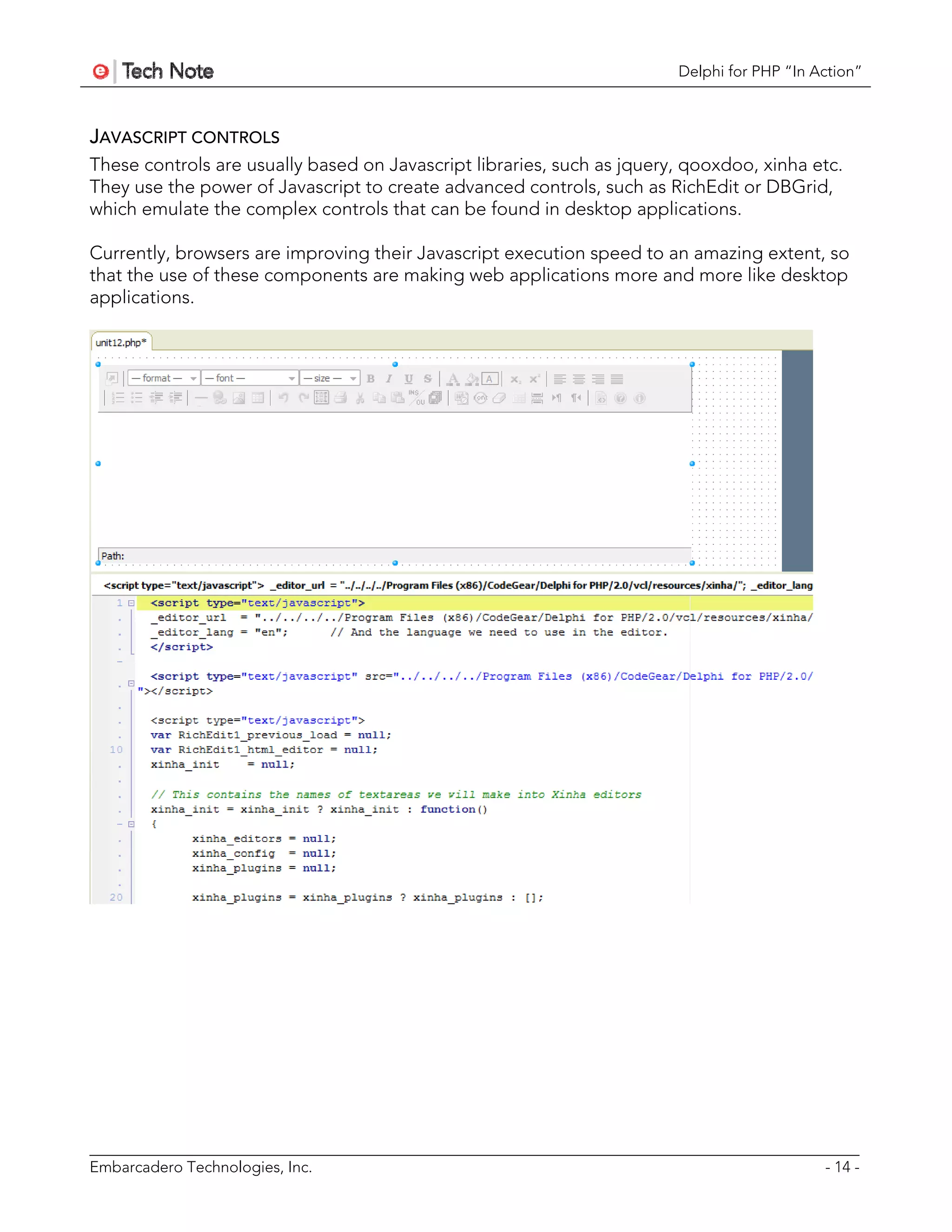Copy selection icon

379,398
